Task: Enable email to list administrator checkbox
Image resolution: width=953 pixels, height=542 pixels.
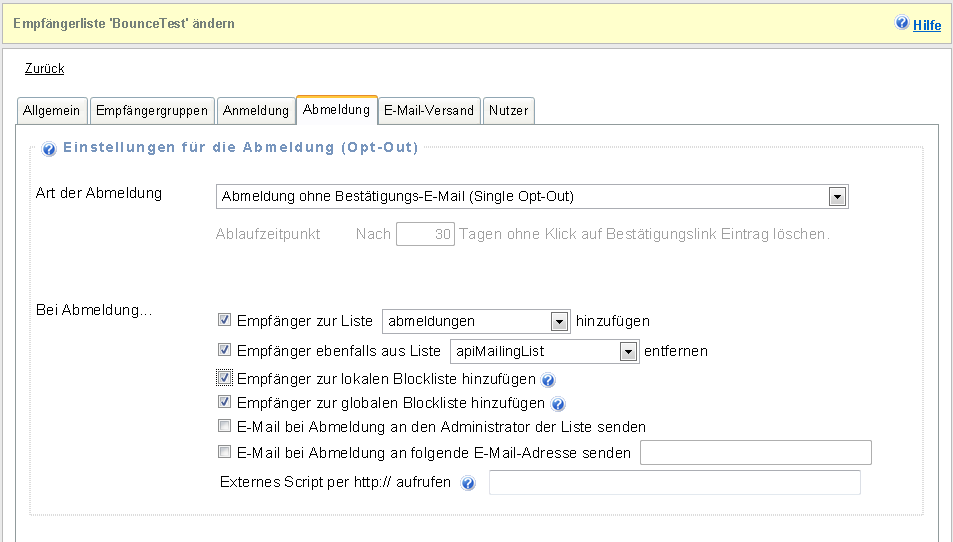Action: (x=224, y=426)
